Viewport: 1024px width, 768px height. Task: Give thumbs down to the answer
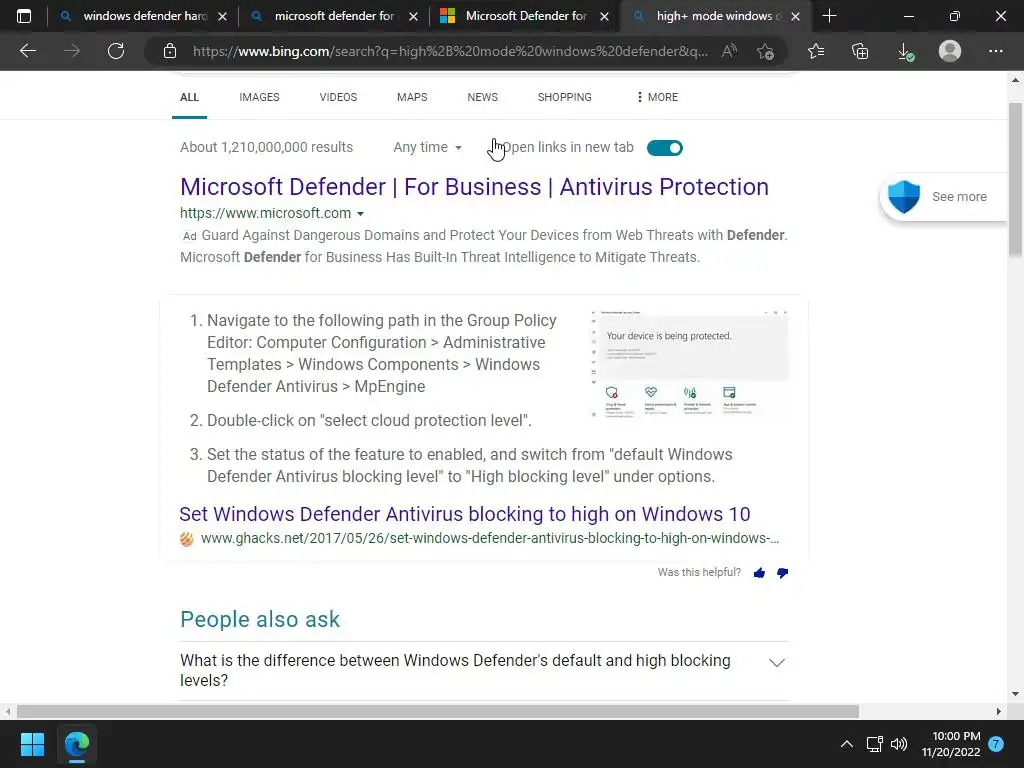[782, 573]
